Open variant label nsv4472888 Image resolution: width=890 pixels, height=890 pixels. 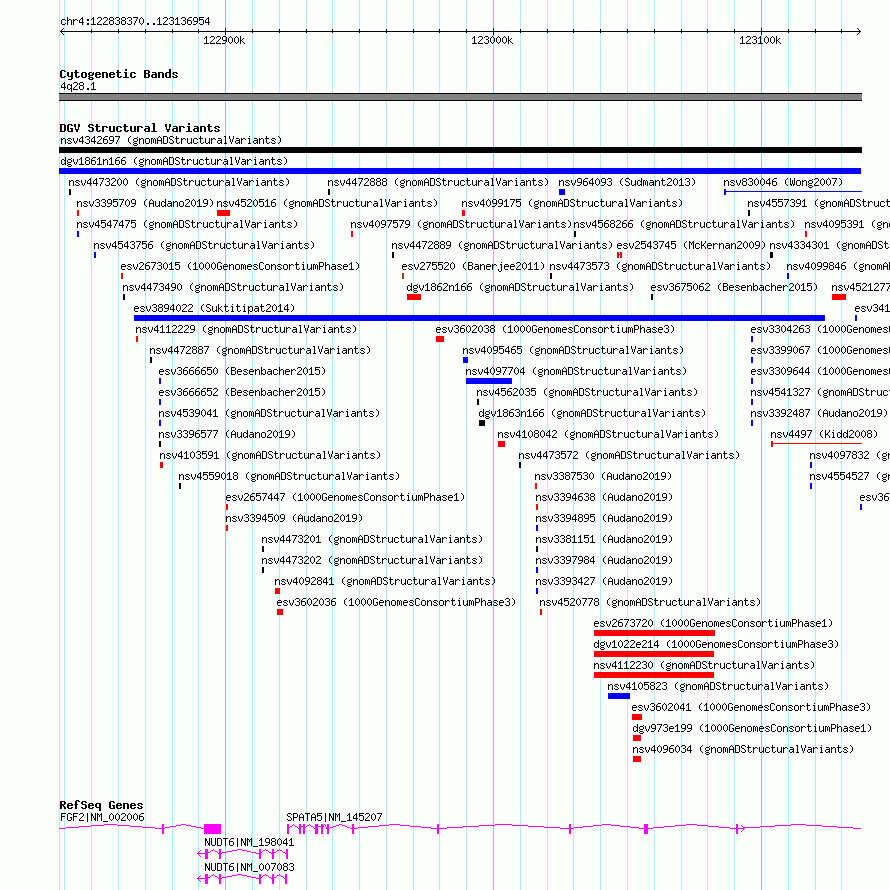(x=438, y=182)
